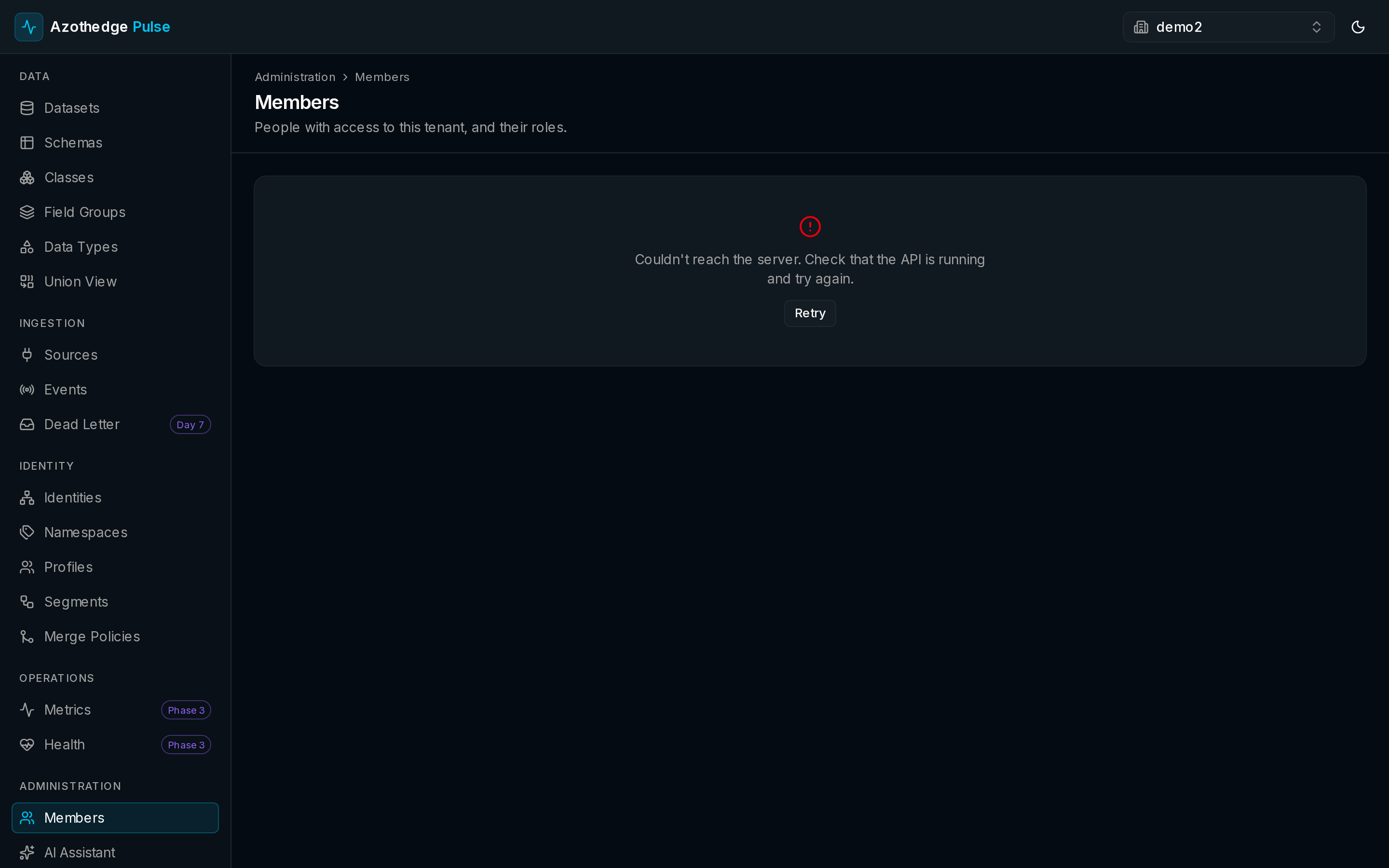Click the "Couldn't reach the server" message

pyautogui.click(x=810, y=269)
